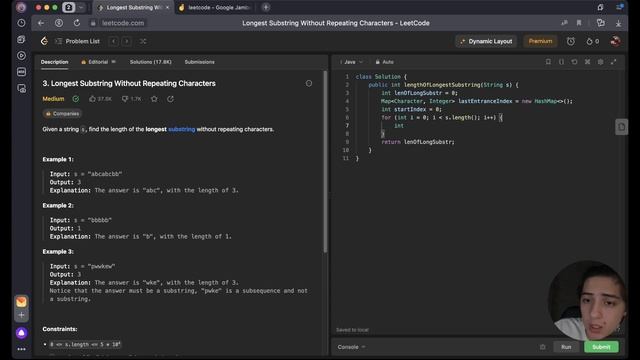This screenshot has height=360, width=640.
Task: Toggle the Auto lock setting in editor
Action: tap(384, 62)
